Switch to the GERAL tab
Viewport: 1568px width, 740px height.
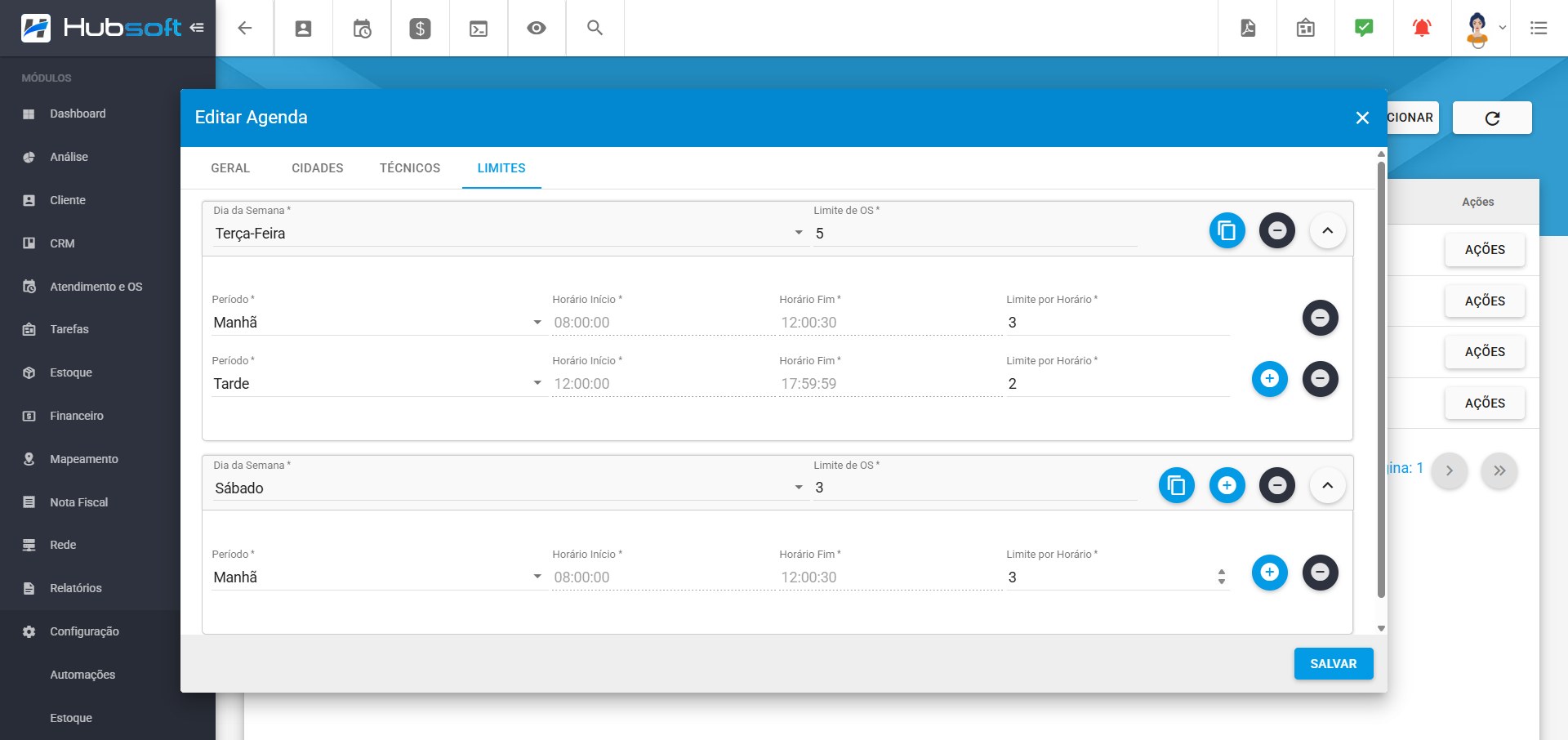click(230, 168)
